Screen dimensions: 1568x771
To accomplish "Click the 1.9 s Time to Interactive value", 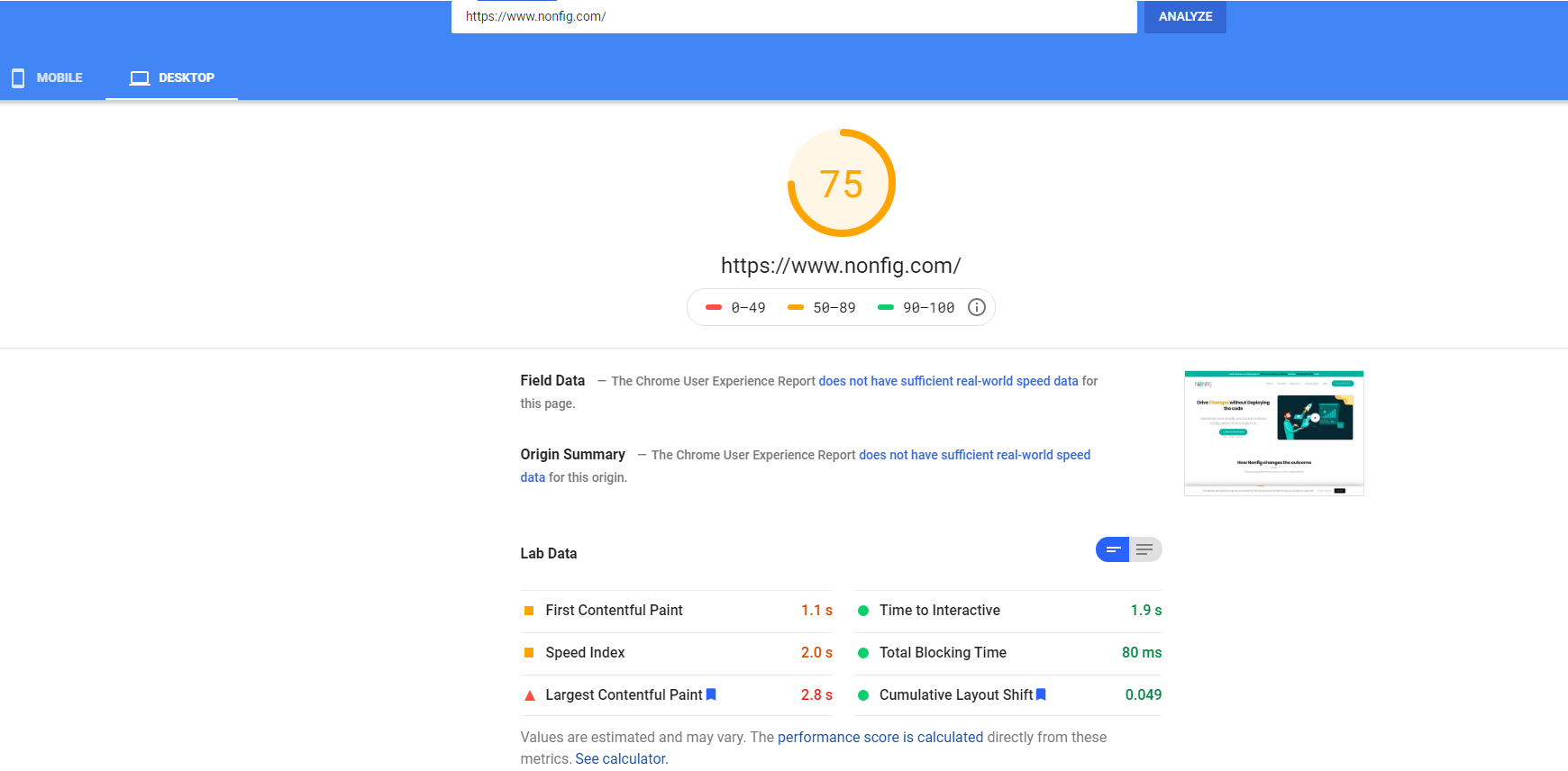I will click(1146, 611).
